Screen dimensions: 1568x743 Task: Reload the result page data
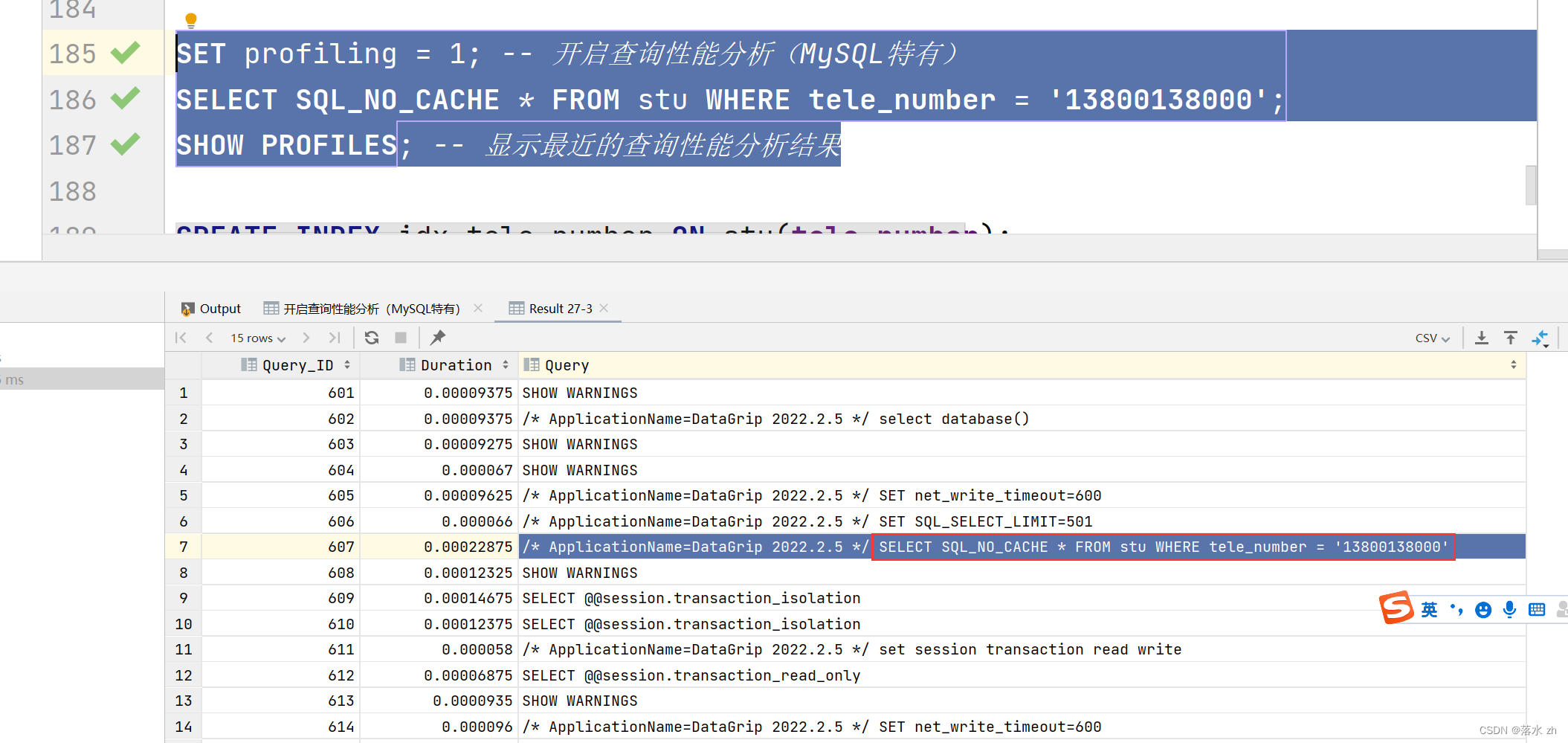(372, 338)
